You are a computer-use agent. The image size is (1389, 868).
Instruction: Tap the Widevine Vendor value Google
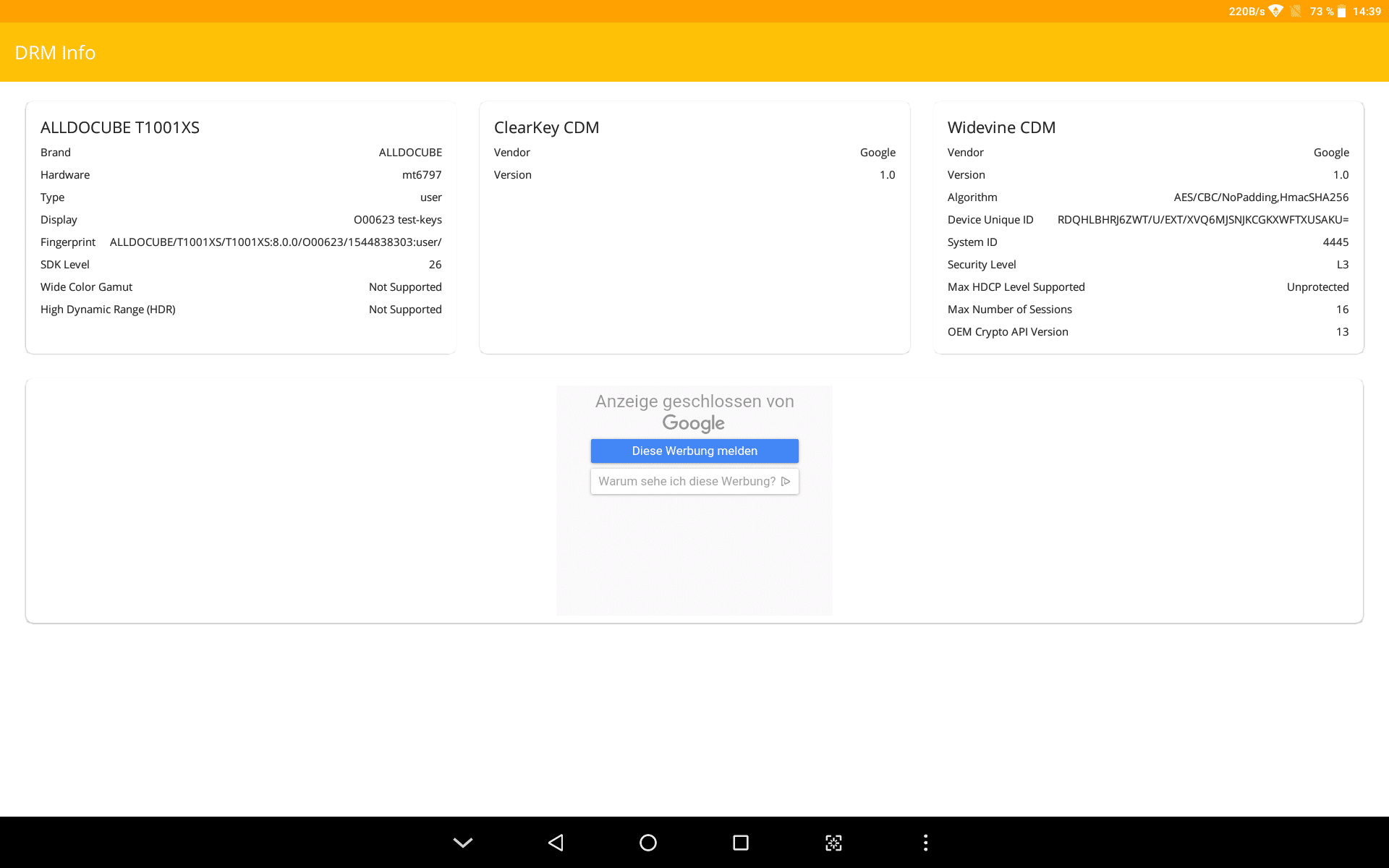click(x=1331, y=152)
